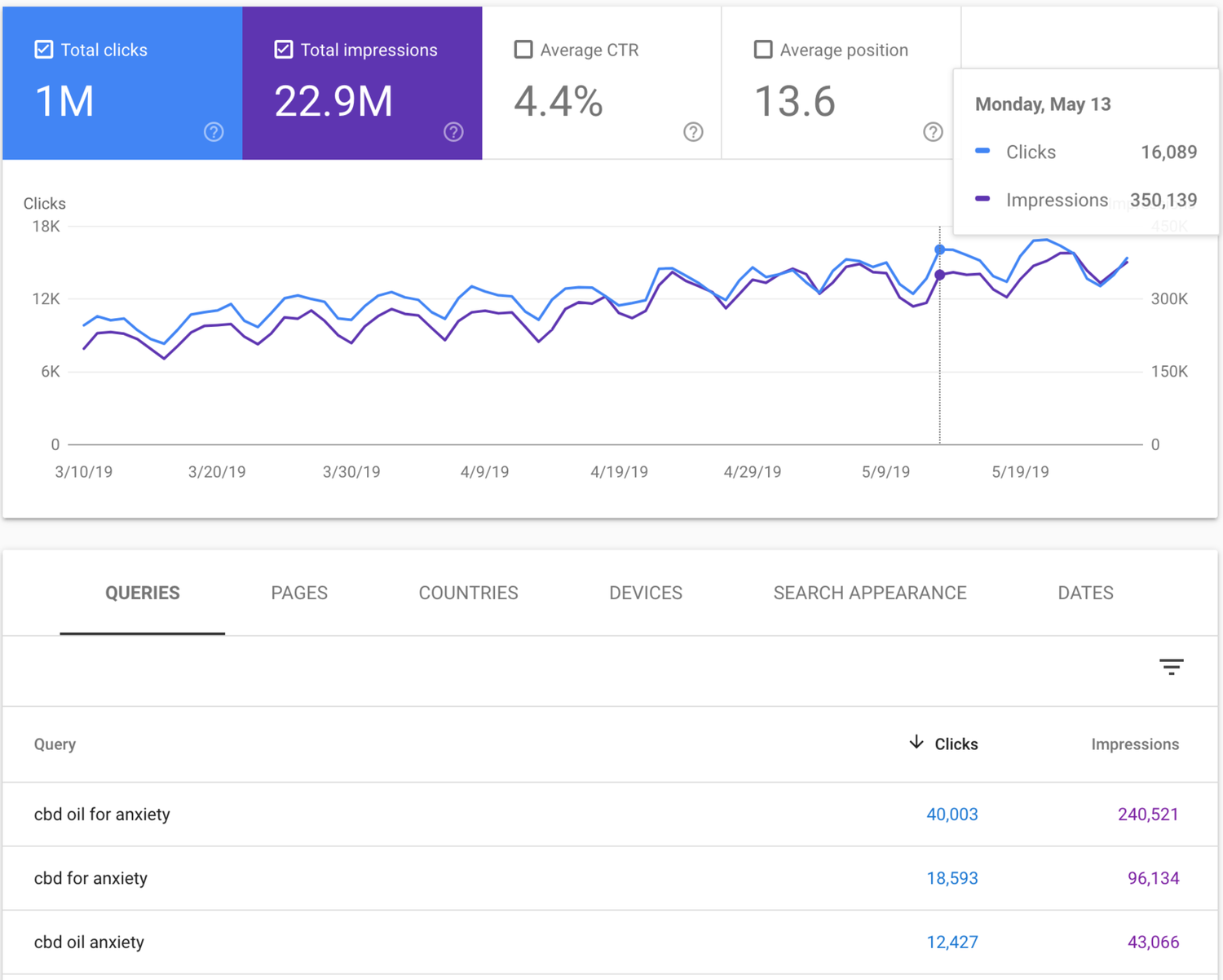Viewport: 1223px width, 980px height.
Task: Go to the Dates tab
Action: coord(1085,594)
